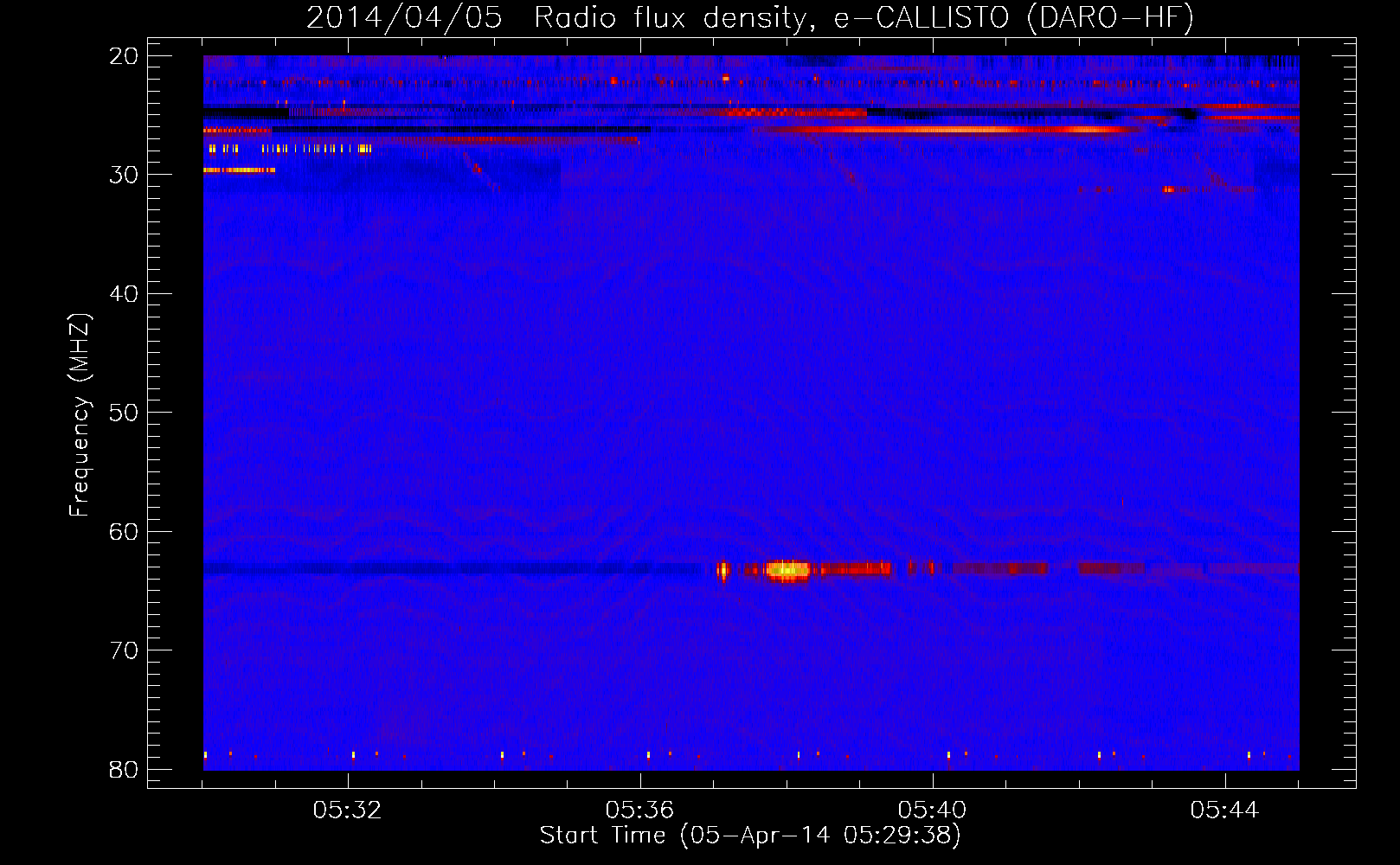Viewport: 1400px width, 865px height.
Task: Click the 80 frequency tick label
Action: [x=124, y=770]
